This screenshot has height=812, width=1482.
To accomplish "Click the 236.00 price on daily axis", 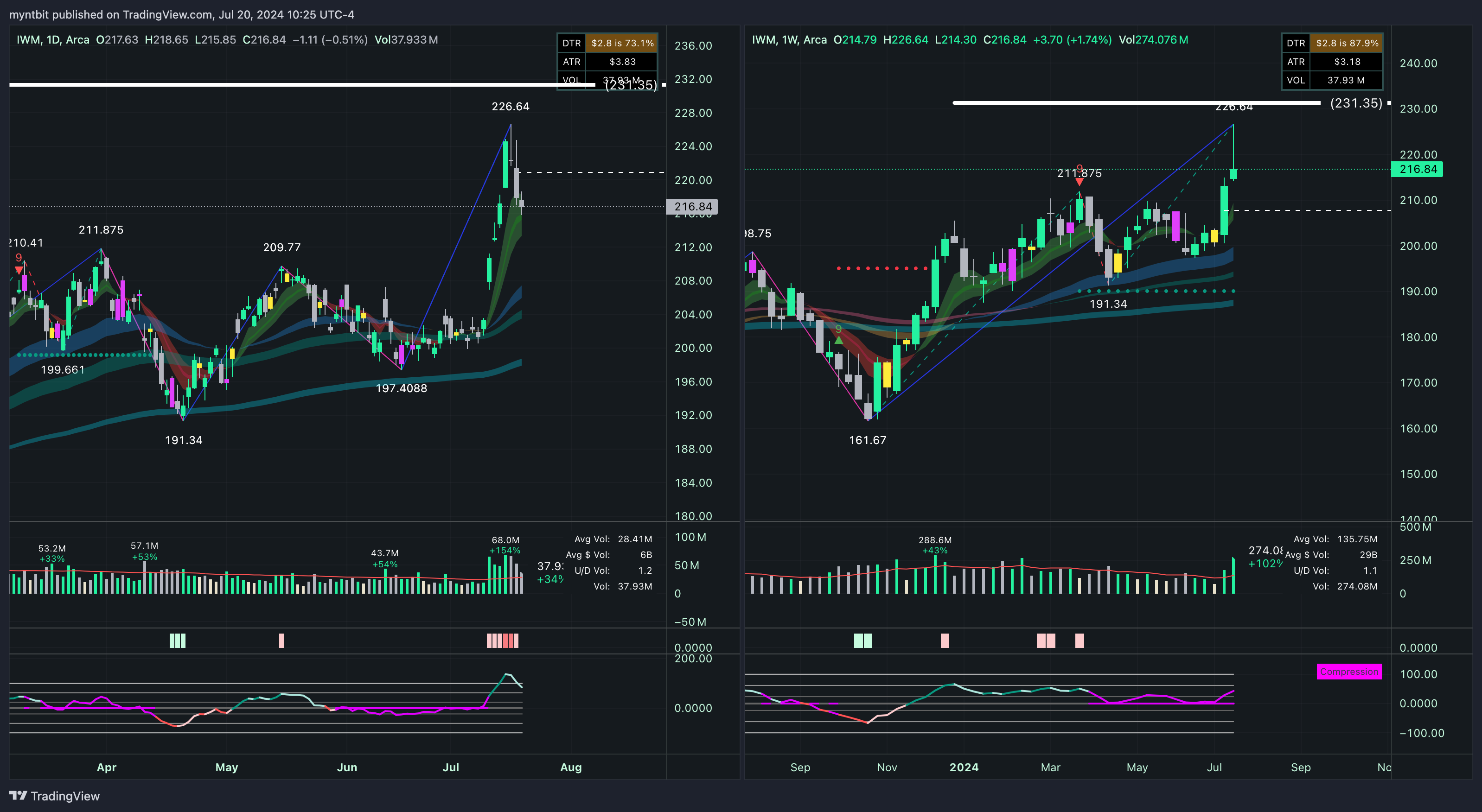I will pos(693,45).
